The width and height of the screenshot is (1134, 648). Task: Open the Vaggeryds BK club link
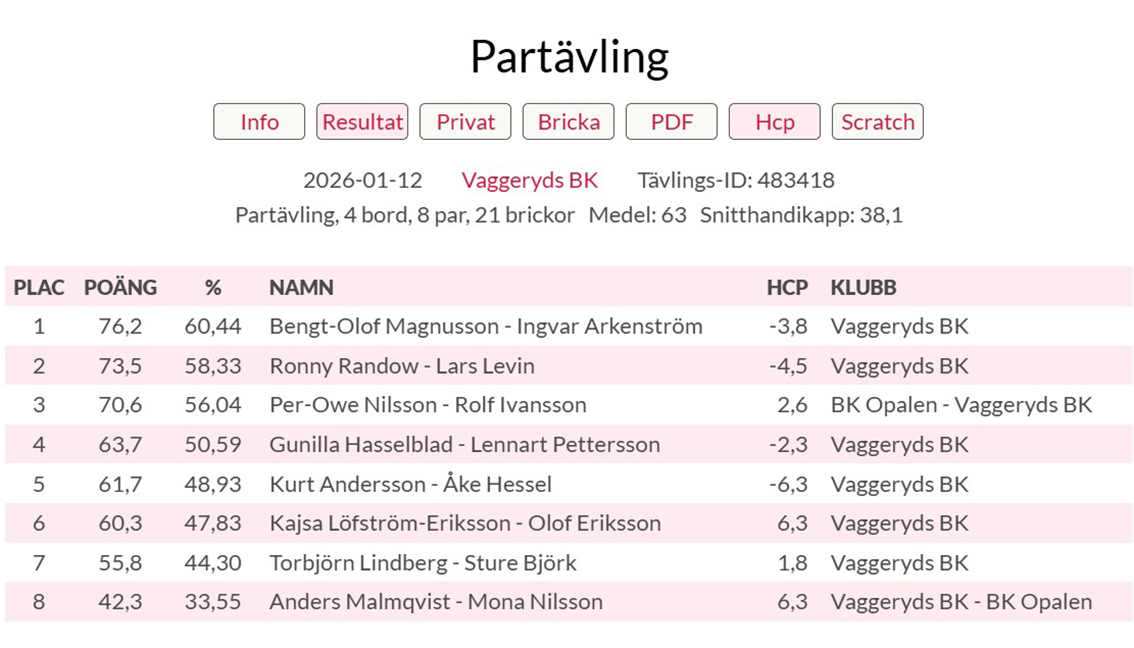pos(529,180)
